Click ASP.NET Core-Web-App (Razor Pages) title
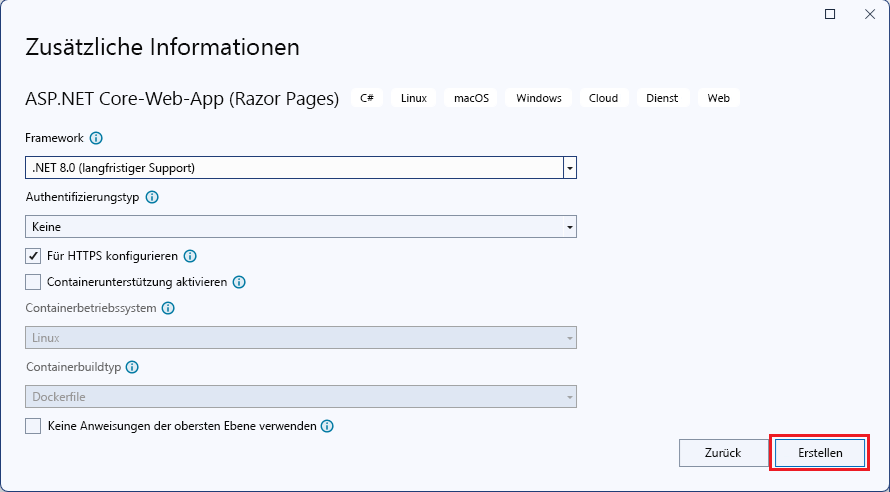890x492 pixels. click(182, 99)
